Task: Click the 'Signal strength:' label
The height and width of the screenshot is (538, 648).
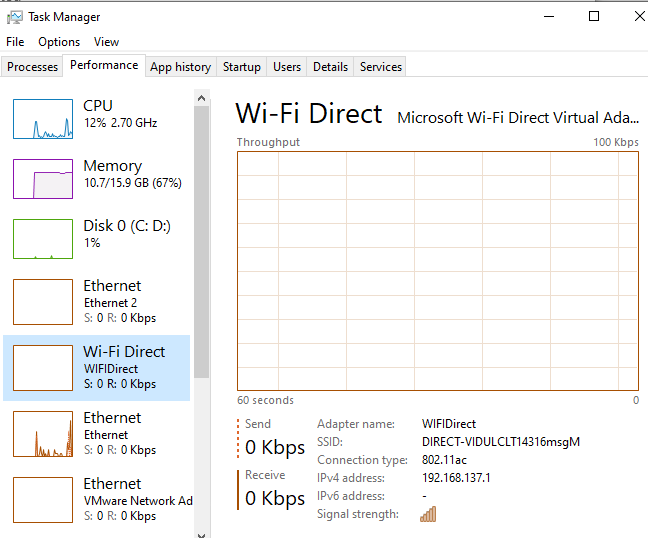Action: coord(358,514)
